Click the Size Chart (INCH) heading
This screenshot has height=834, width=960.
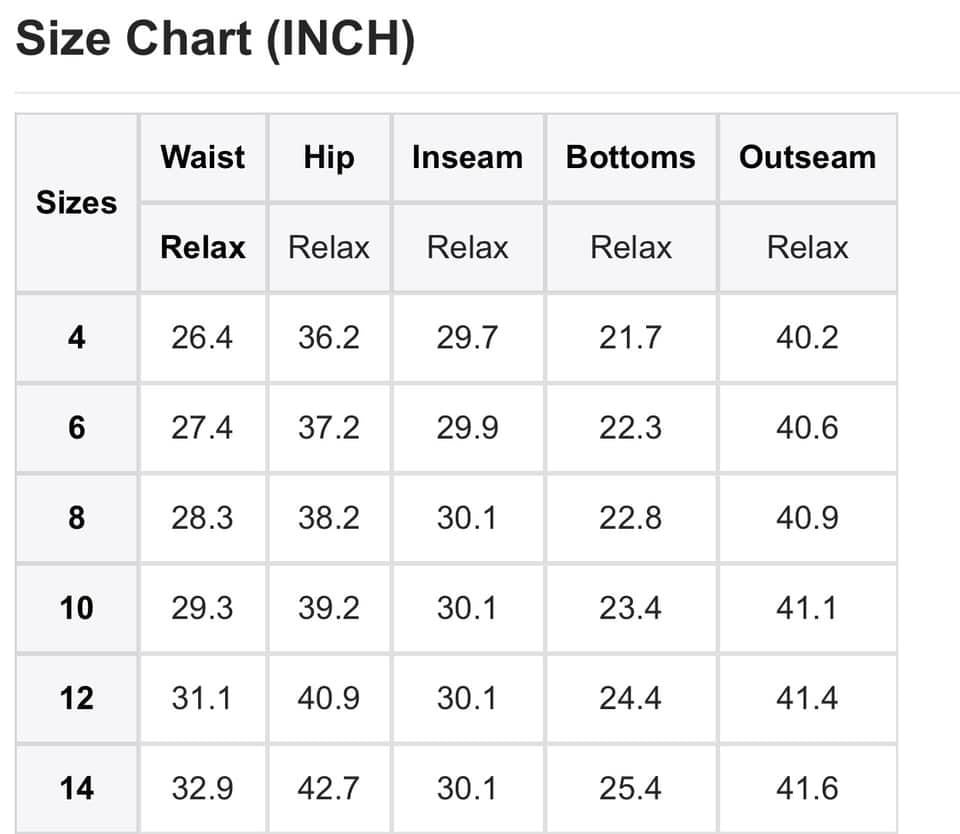pos(216,39)
